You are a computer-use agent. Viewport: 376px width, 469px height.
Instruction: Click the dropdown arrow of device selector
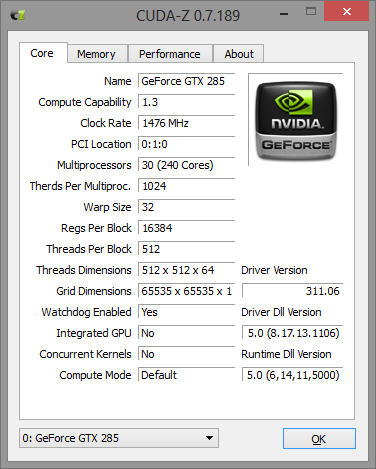[209, 438]
